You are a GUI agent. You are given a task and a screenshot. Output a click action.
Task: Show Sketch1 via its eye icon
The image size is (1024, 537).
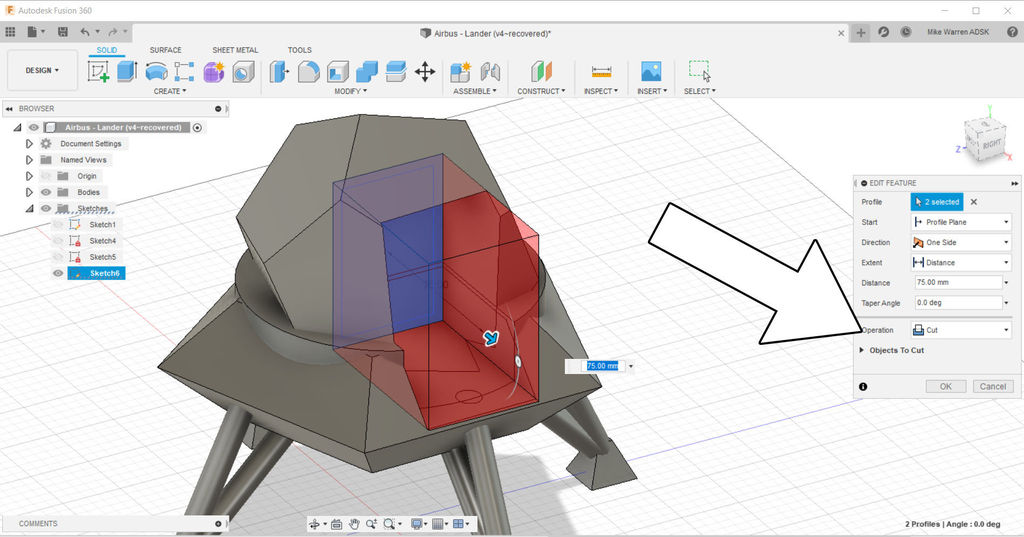point(58,225)
